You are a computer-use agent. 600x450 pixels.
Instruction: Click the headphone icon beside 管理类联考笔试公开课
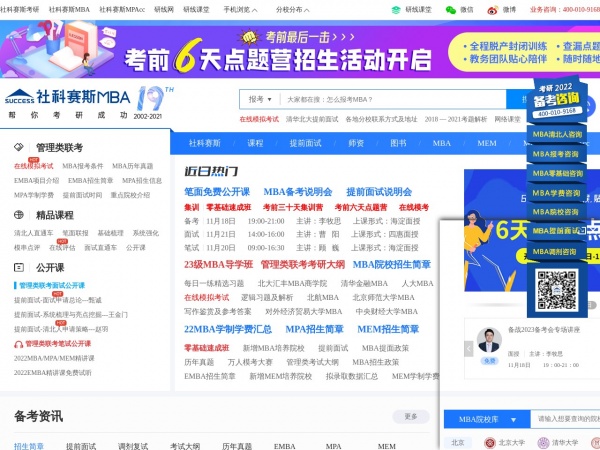[19, 343]
